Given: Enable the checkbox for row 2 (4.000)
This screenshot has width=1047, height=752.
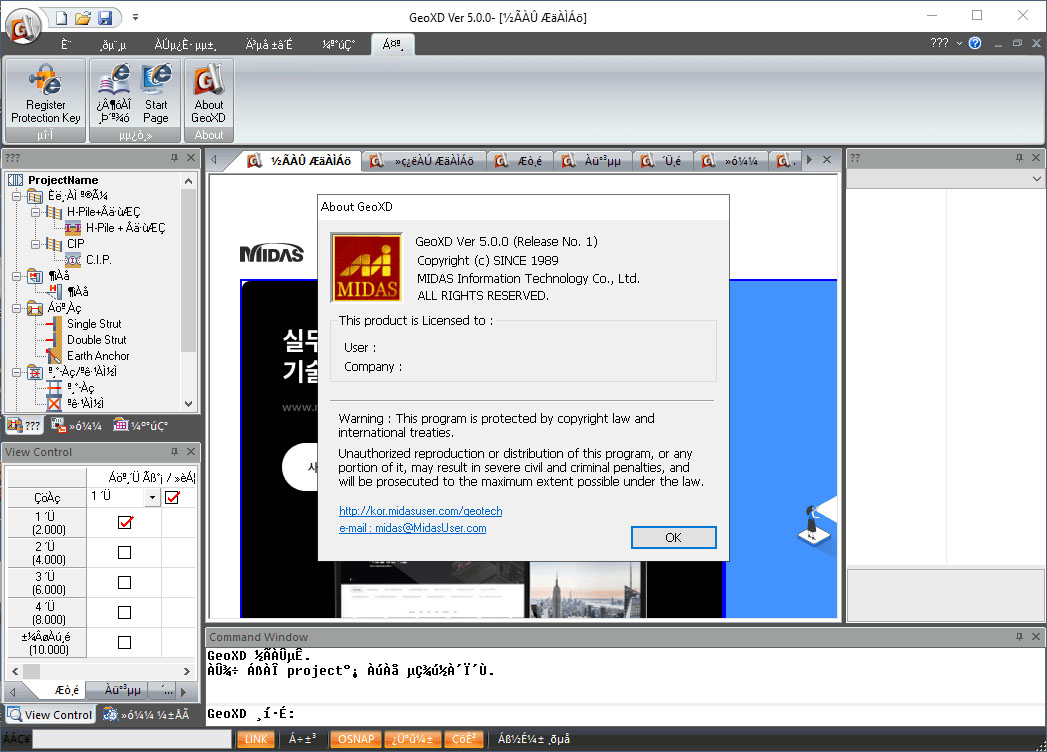Looking at the screenshot, I should pyautogui.click(x=125, y=552).
